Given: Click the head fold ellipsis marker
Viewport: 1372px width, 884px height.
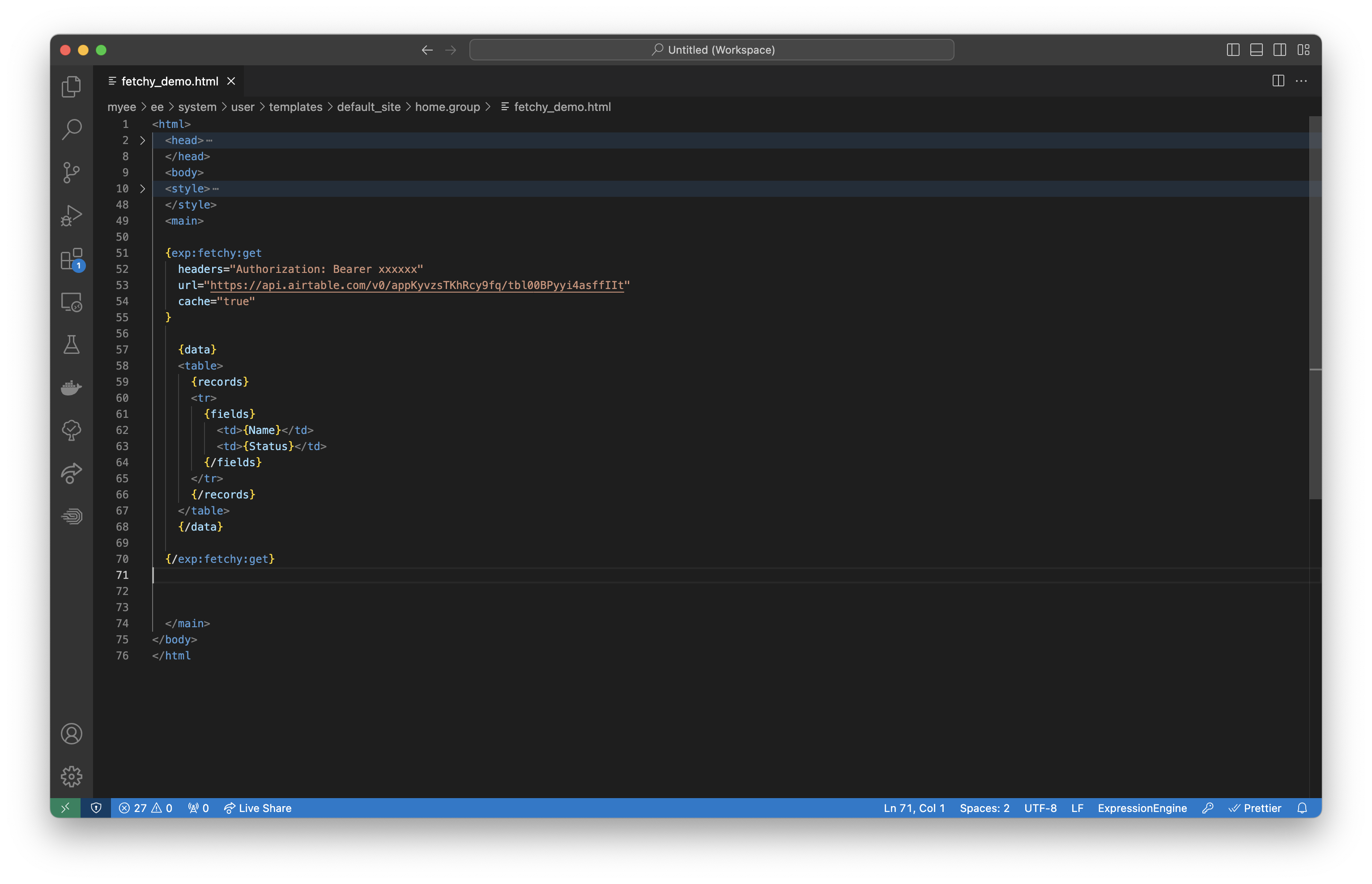Looking at the screenshot, I should 209,140.
